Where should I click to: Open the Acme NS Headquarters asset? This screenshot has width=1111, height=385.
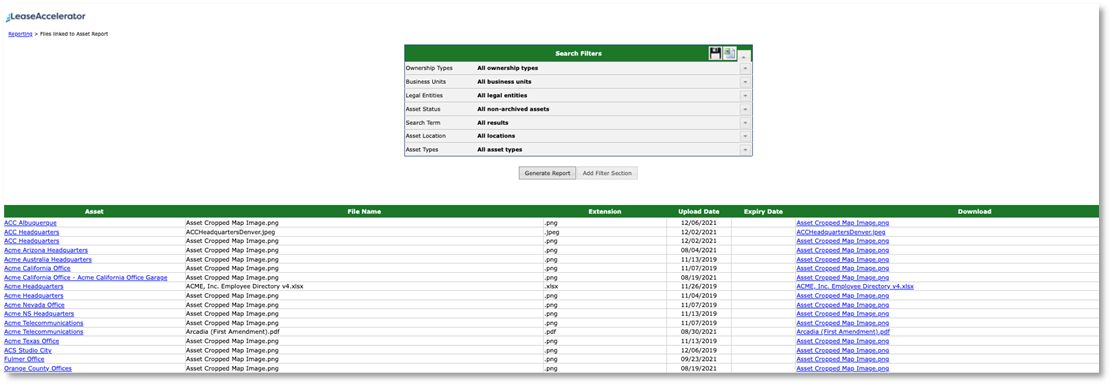click(x=39, y=313)
